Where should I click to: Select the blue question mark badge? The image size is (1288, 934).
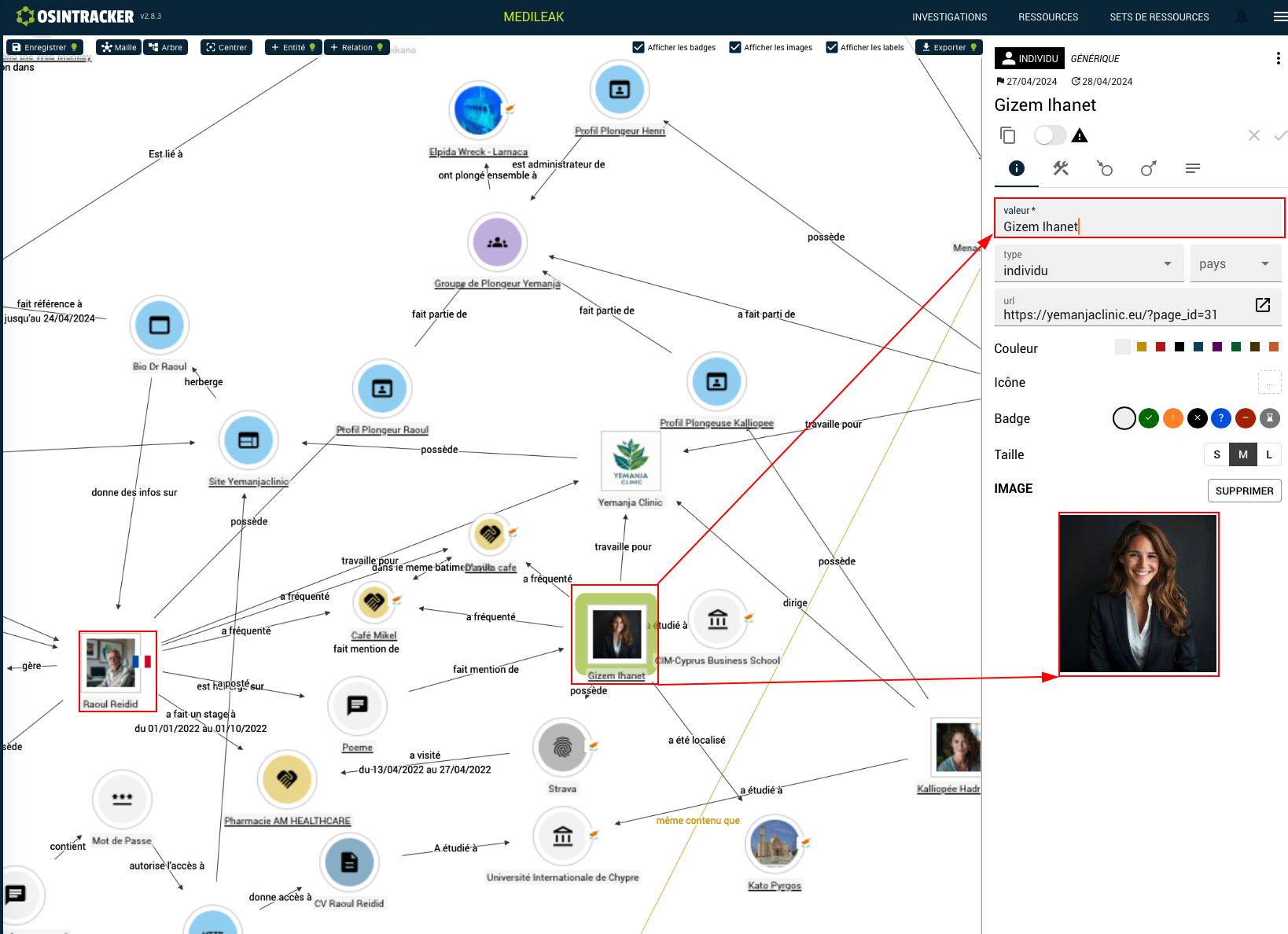point(1221,418)
